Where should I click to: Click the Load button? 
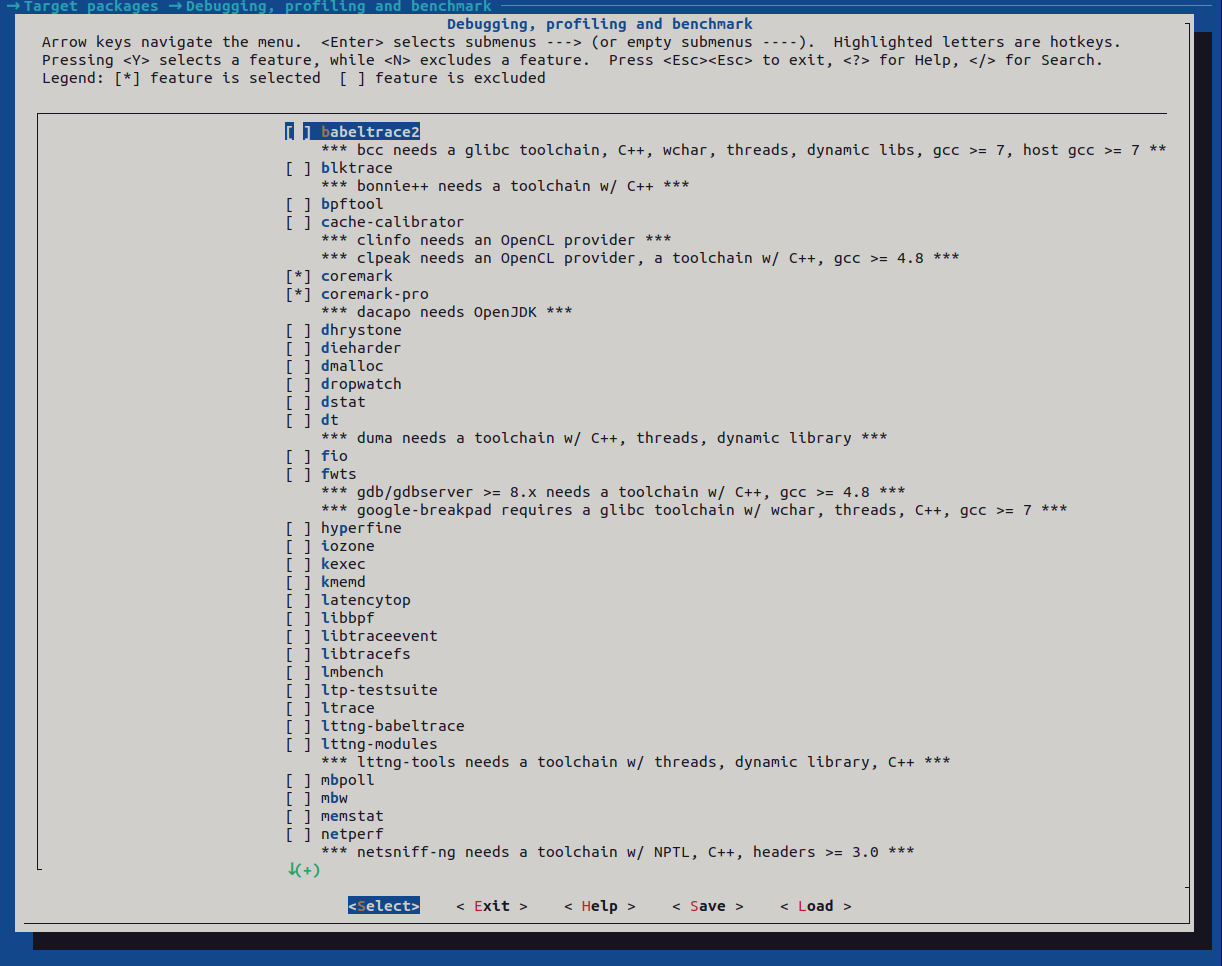815,906
